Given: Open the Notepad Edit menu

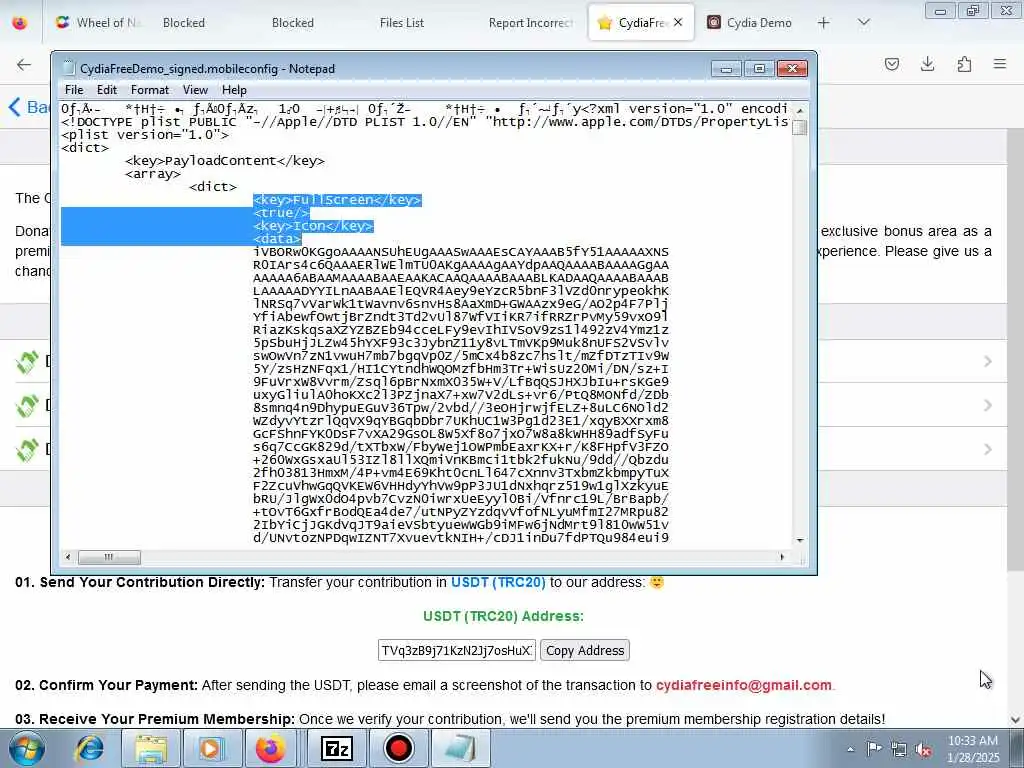Looking at the screenshot, I should click(x=106, y=89).
